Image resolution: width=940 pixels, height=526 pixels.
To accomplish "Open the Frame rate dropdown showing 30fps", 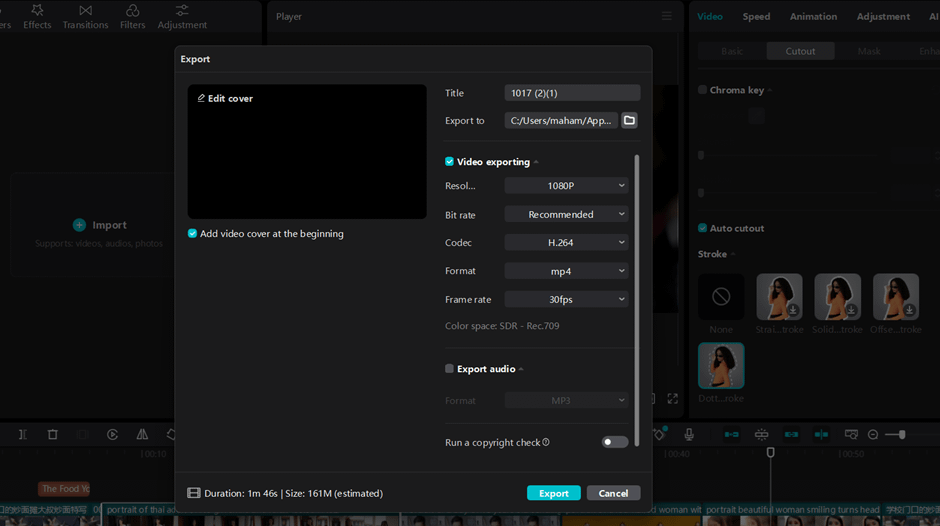I will tap(566, 299).
